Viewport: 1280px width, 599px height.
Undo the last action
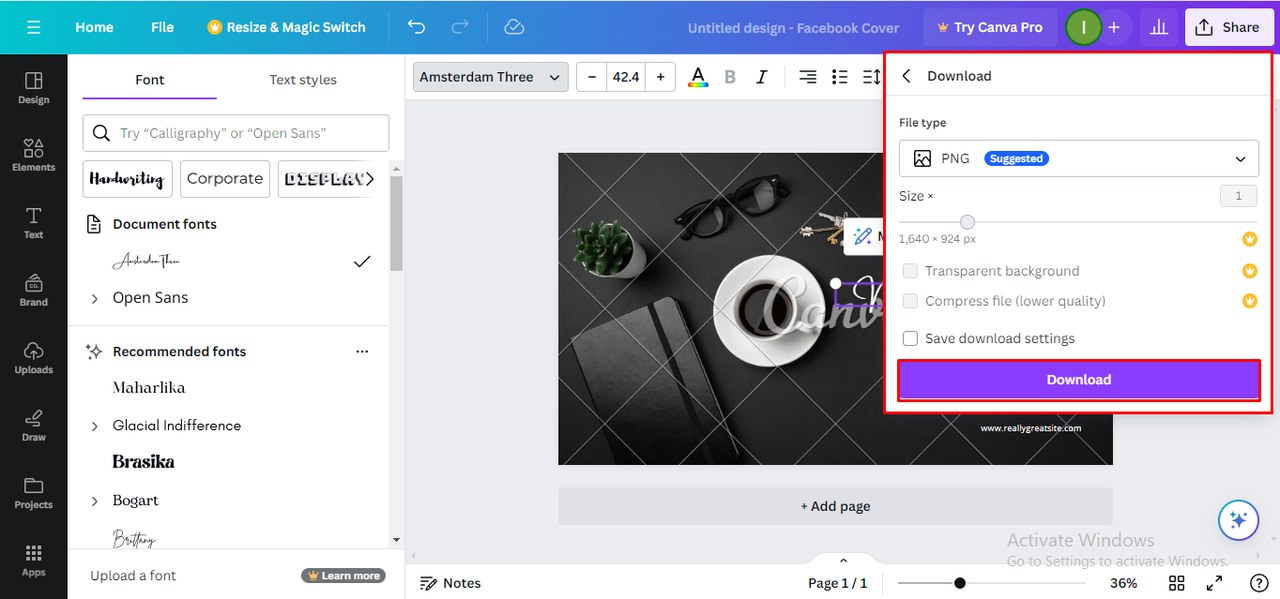[417, 27]
